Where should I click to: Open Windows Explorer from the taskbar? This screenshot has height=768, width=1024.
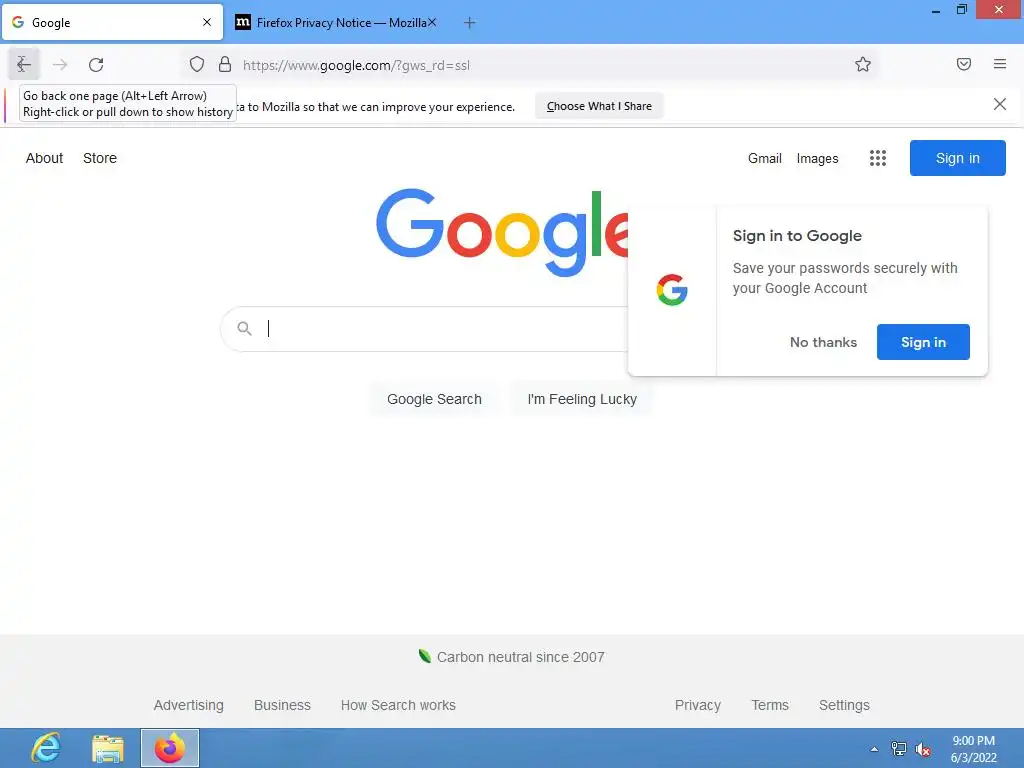[x=108, y=748]
